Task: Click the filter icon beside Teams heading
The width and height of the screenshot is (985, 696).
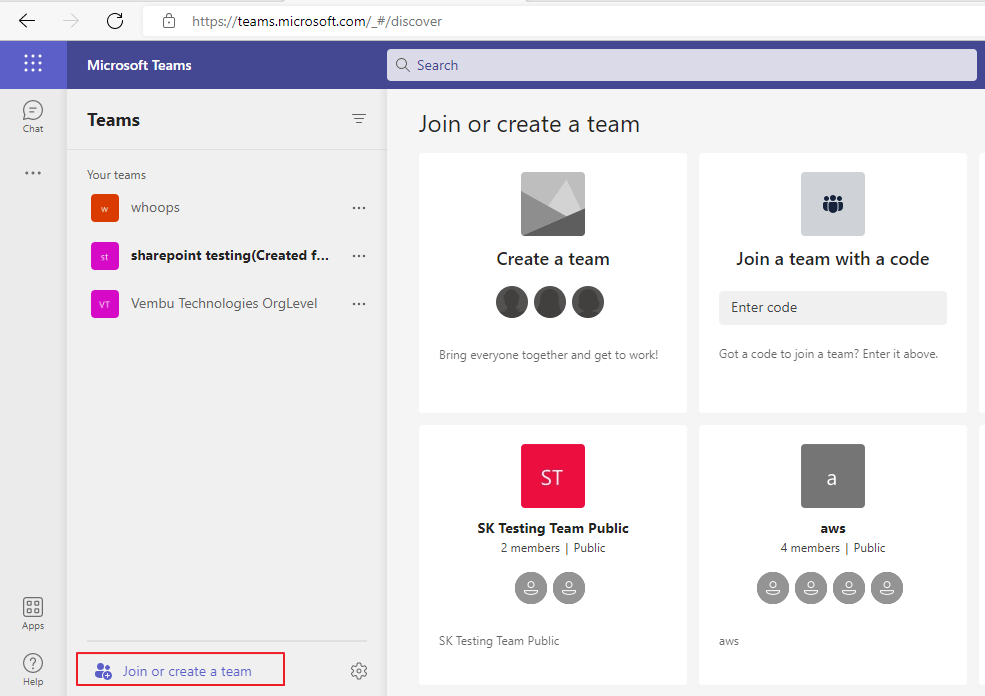Action: tap(359, 119)
